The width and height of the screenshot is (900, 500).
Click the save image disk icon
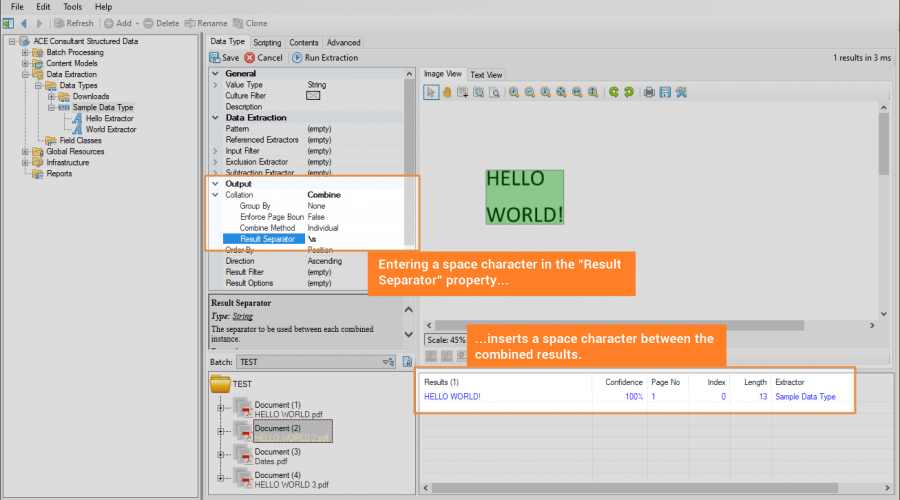pyautogui.click(x=665, y=92)
